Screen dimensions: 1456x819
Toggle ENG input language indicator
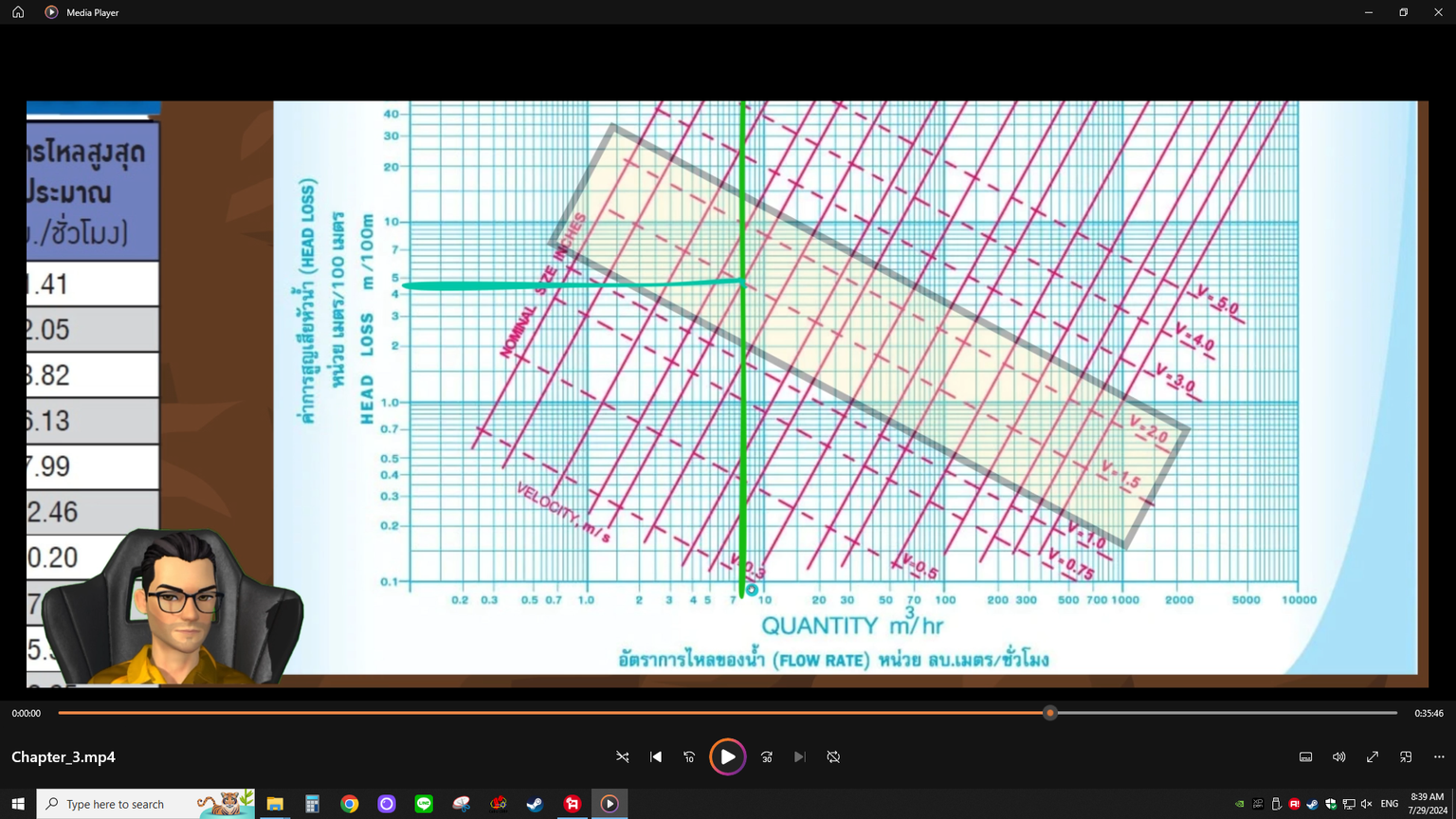point(1389,804)
